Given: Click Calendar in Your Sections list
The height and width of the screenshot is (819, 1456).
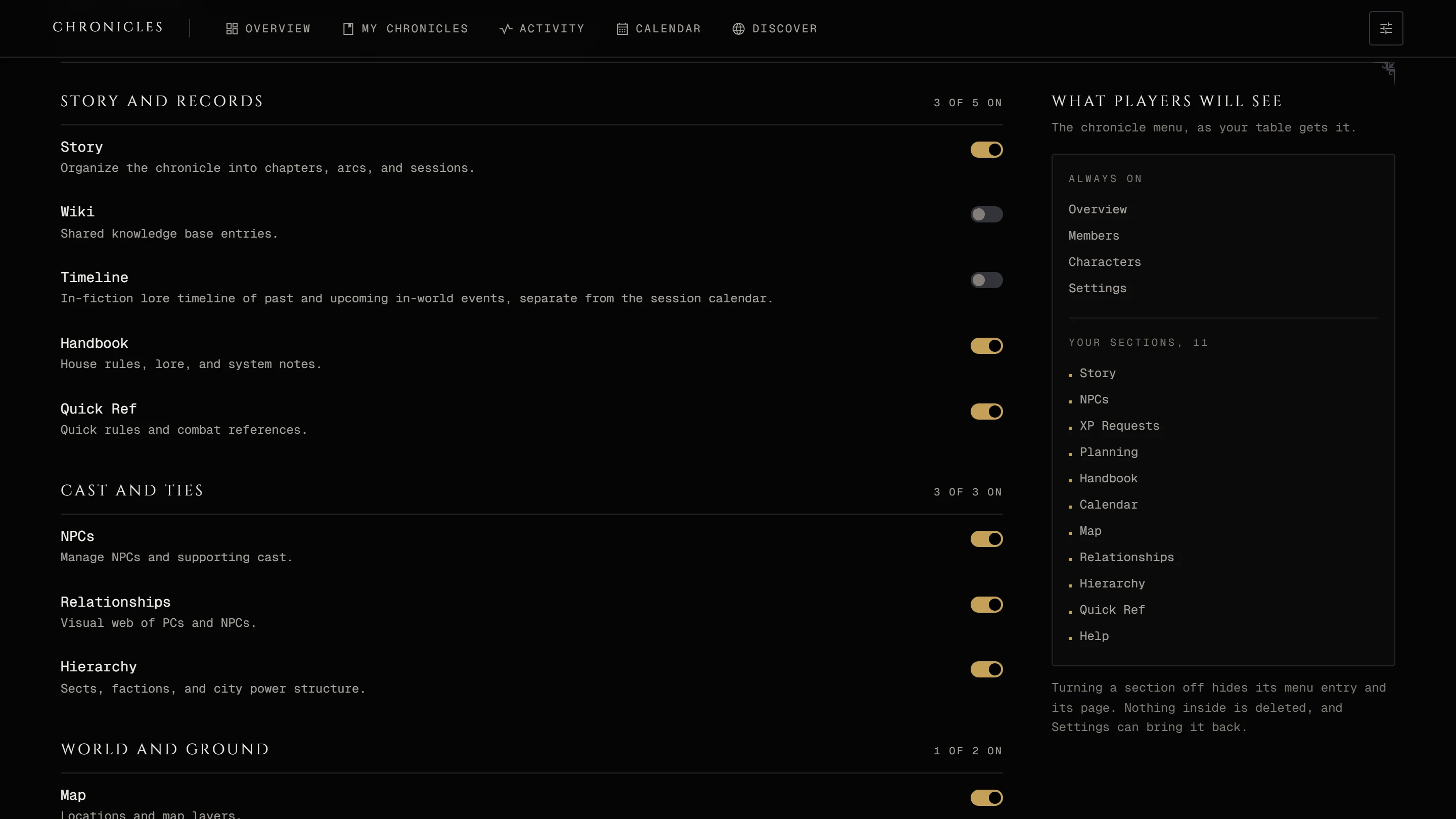Looking at the screenshot, I should click(x=1108, y=505).
